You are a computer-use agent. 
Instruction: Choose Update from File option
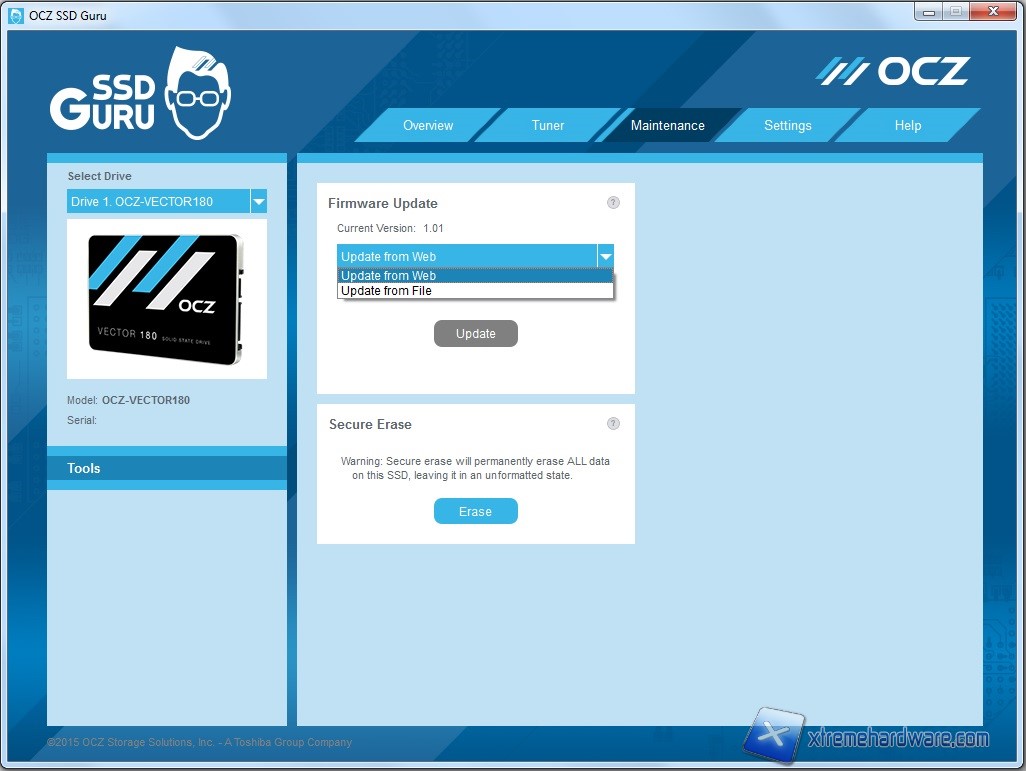coord(386,291)
